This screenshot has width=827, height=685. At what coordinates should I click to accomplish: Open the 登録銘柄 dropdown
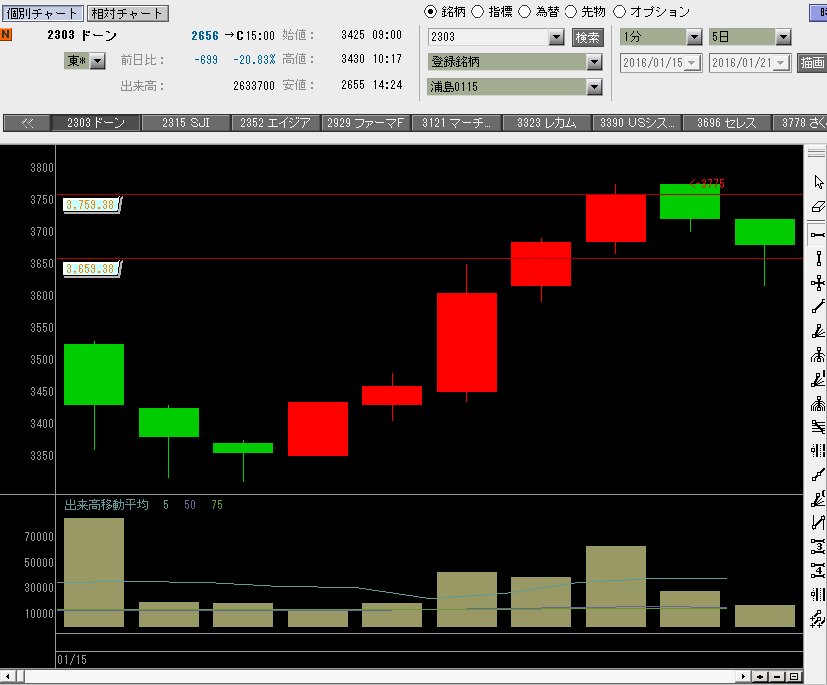(x=594, y=62)
